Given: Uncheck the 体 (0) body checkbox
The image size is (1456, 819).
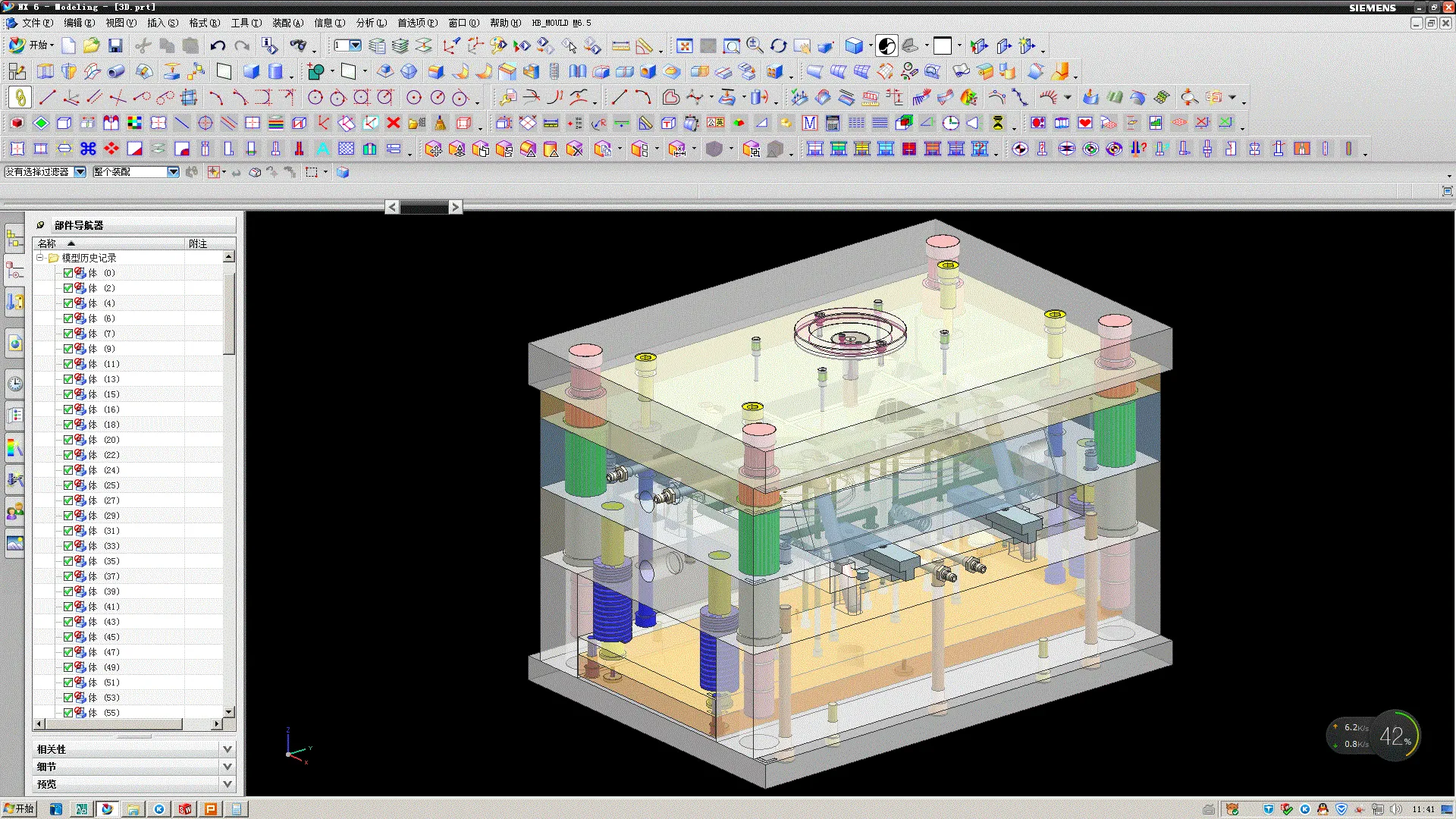Looking at the screenshot, I should [x=68, y=273].
